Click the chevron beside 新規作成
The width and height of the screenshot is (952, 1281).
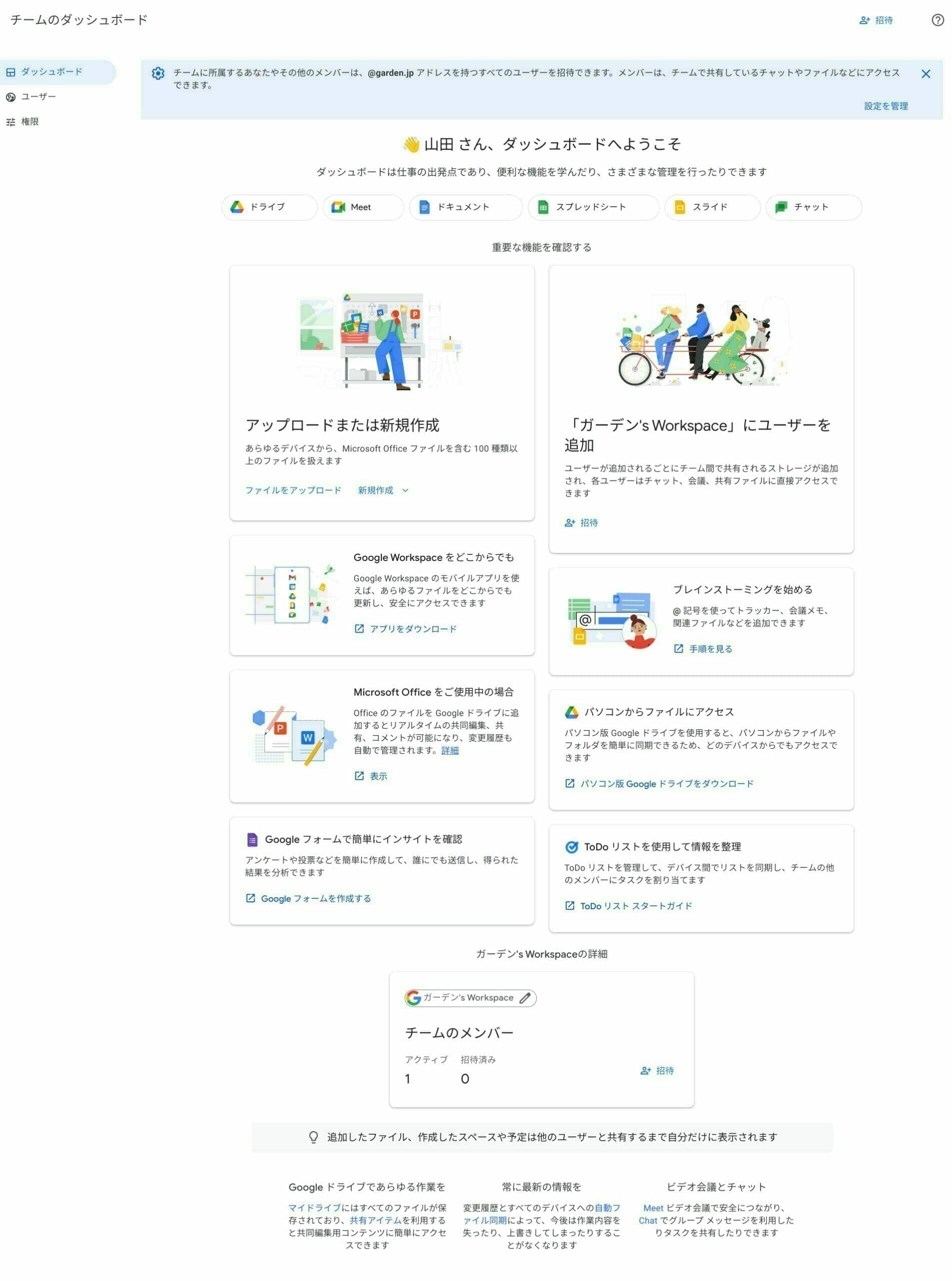pos(405,490)
